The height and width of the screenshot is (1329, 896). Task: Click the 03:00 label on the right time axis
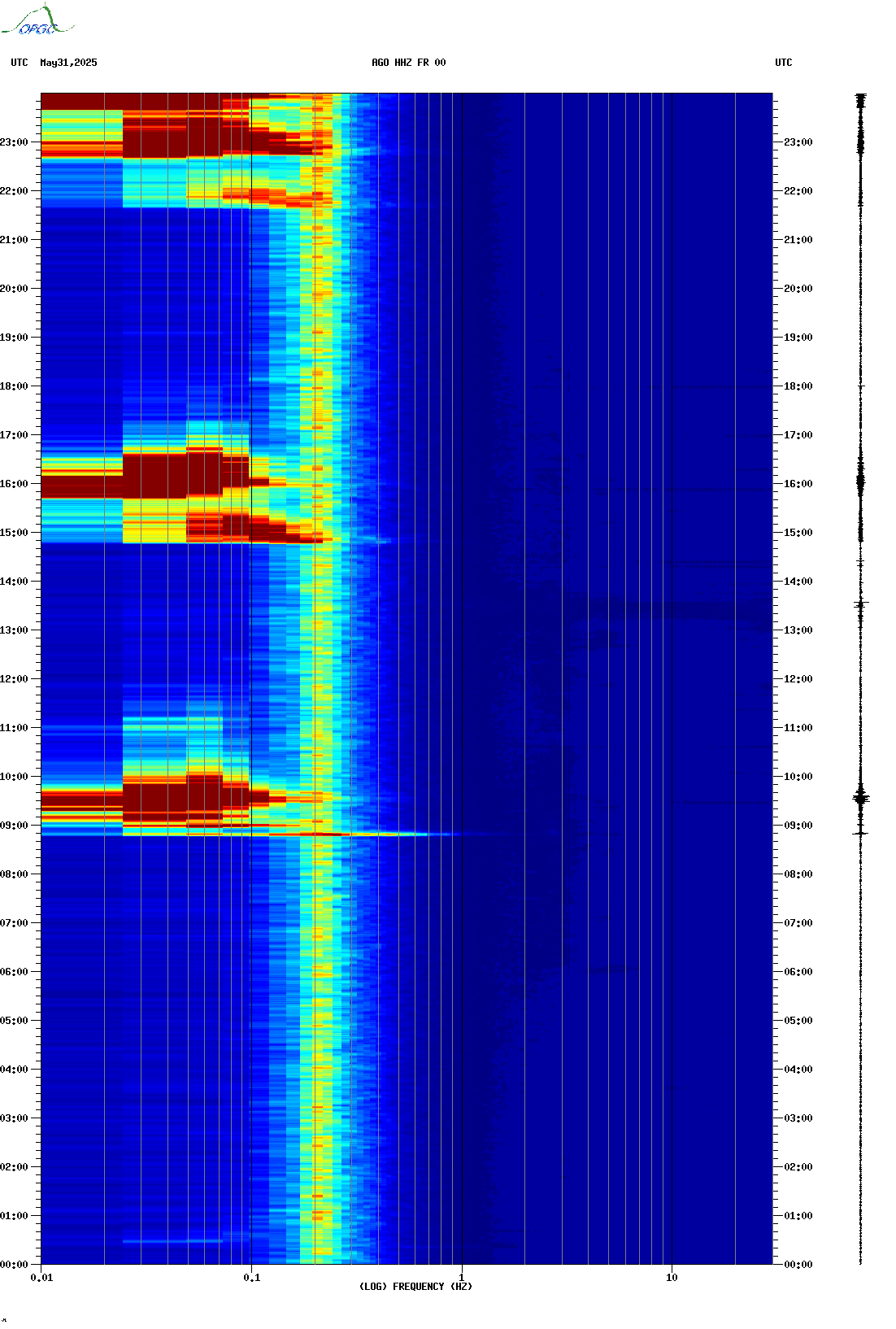coord(798,1118)
